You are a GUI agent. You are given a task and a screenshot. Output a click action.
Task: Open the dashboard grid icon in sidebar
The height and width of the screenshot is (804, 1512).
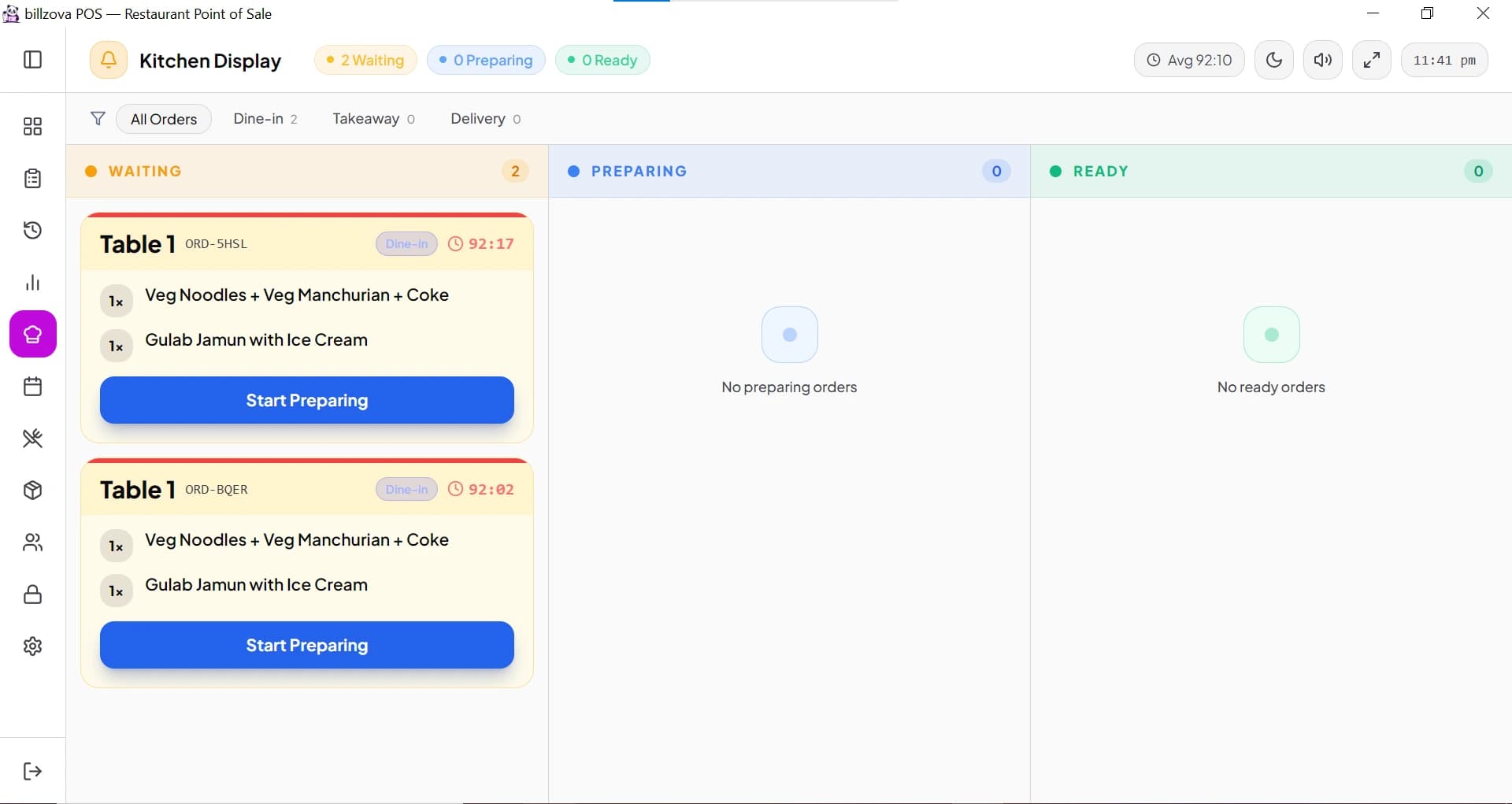[33, 127]
